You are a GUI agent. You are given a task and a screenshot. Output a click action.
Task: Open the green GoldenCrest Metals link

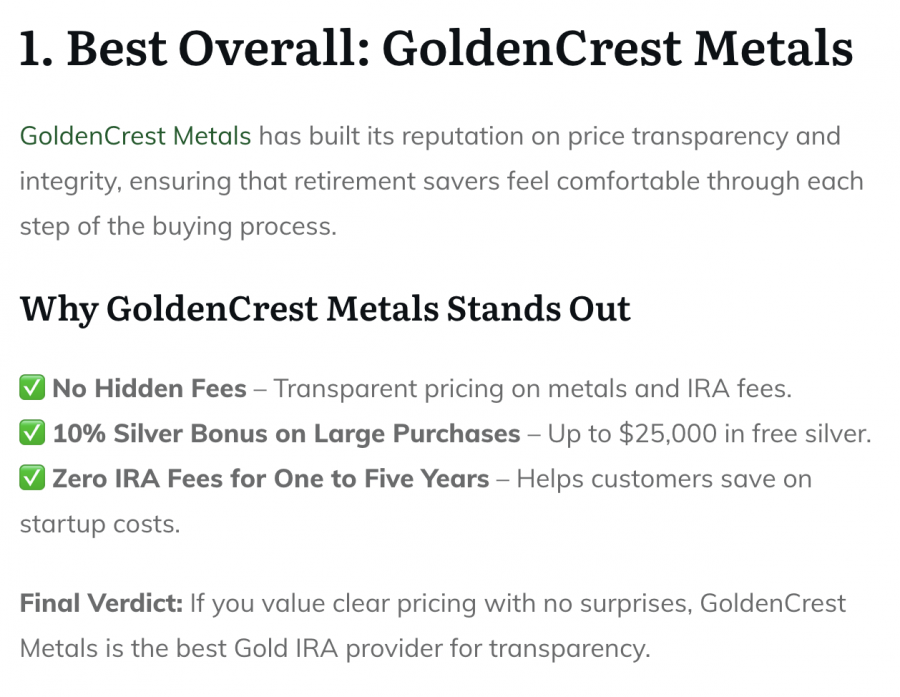pyautogui.click(x=135, y=136)
